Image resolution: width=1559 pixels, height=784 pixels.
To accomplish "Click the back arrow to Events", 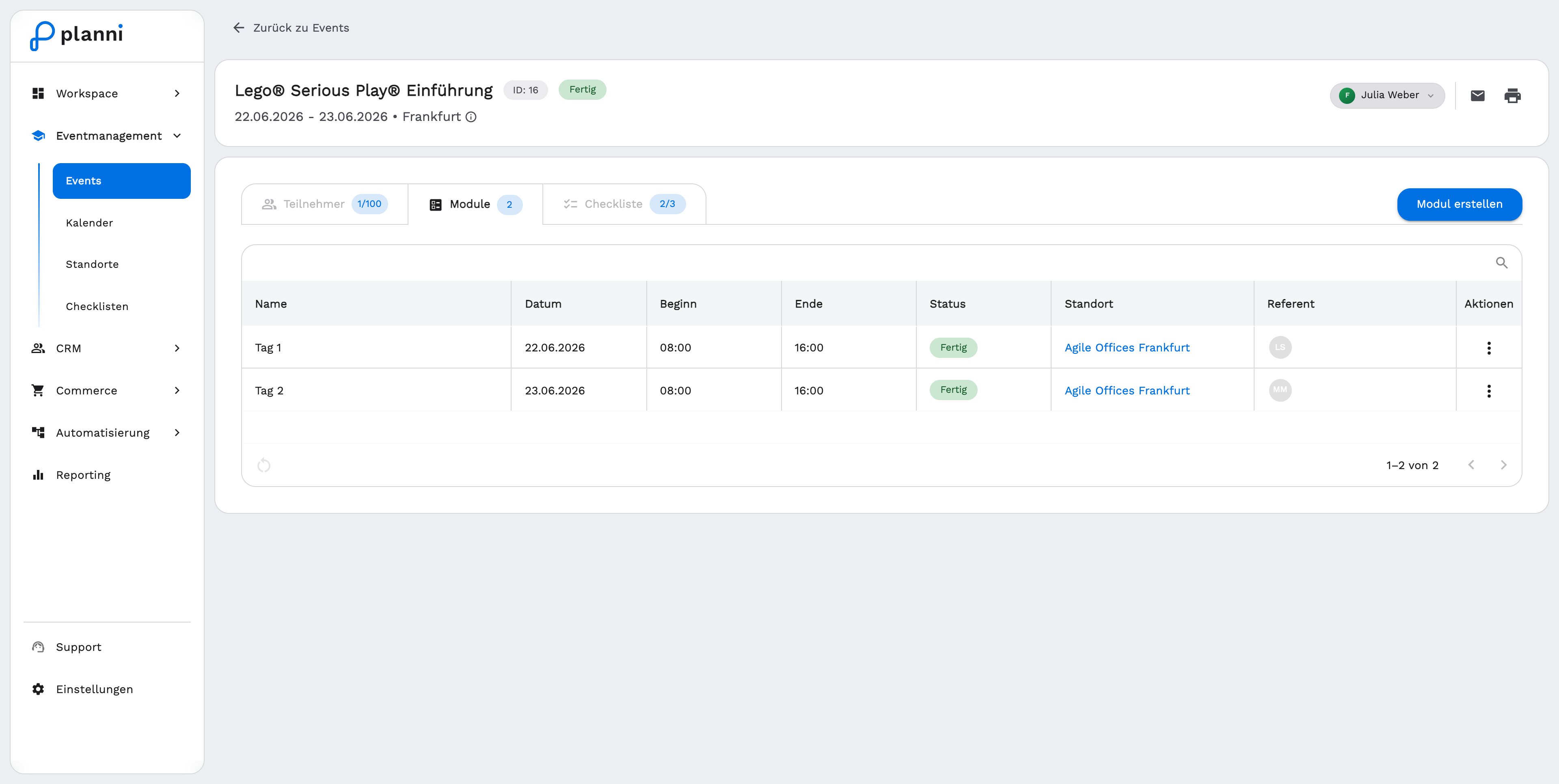I will (239, 28).
